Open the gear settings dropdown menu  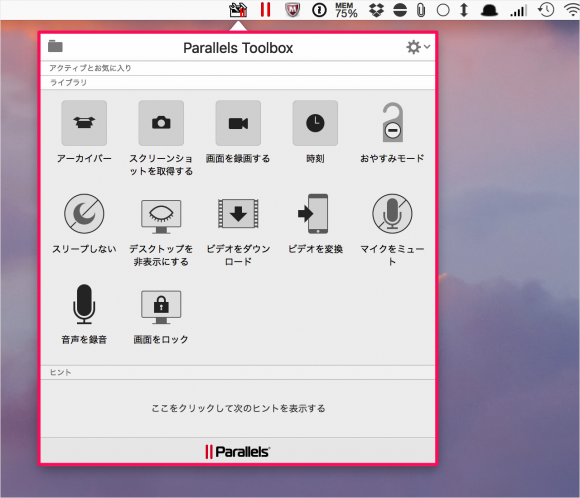[418, 47]
